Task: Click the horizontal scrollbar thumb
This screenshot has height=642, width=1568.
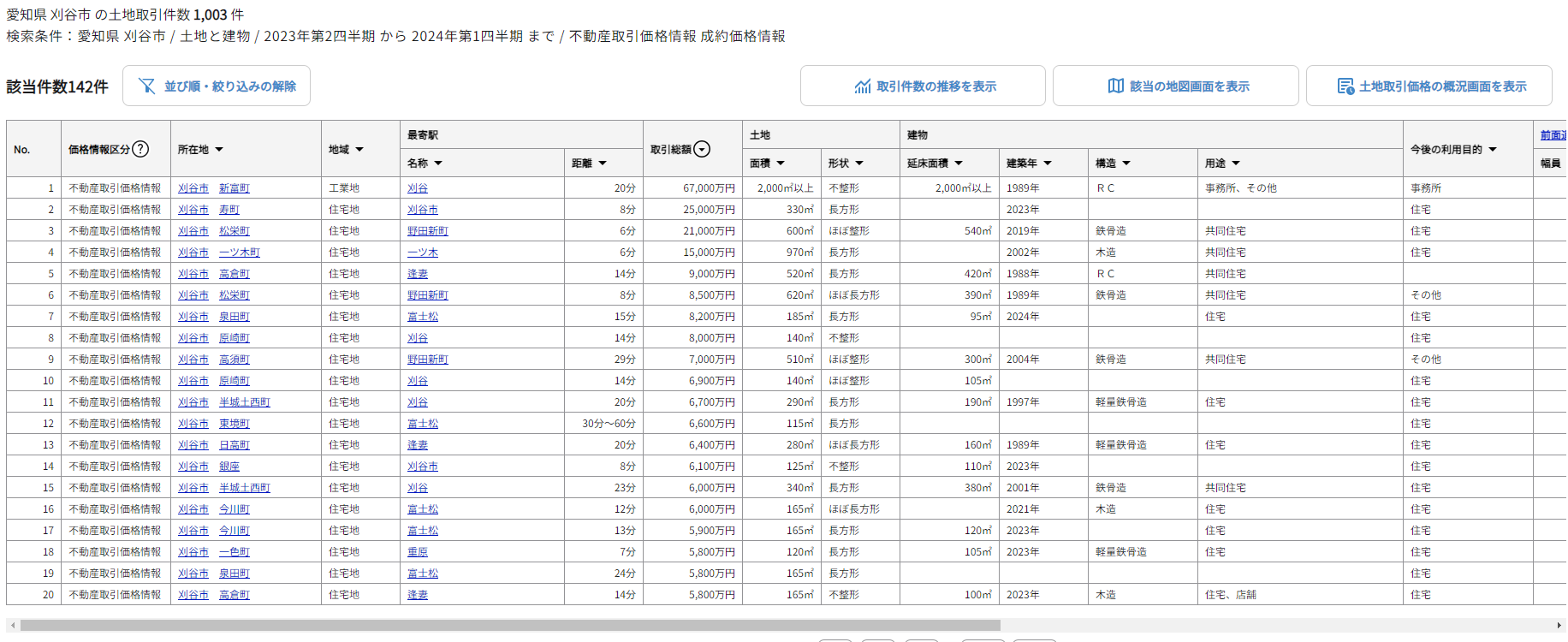Action: click(510, 626)
